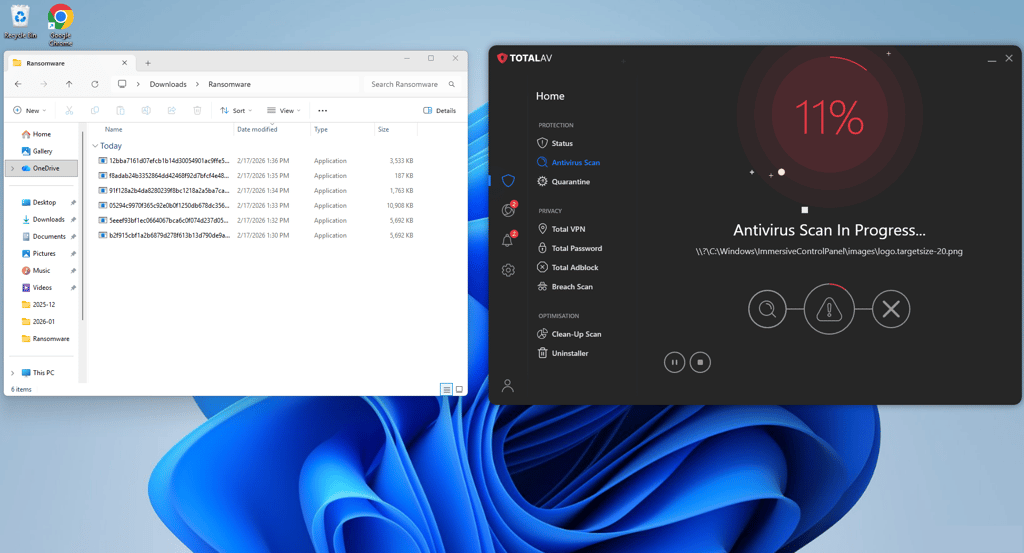1024x553 pixels.
Task: Click the Share icon in Explorer toolbar
Action: [x=172, y=110]
